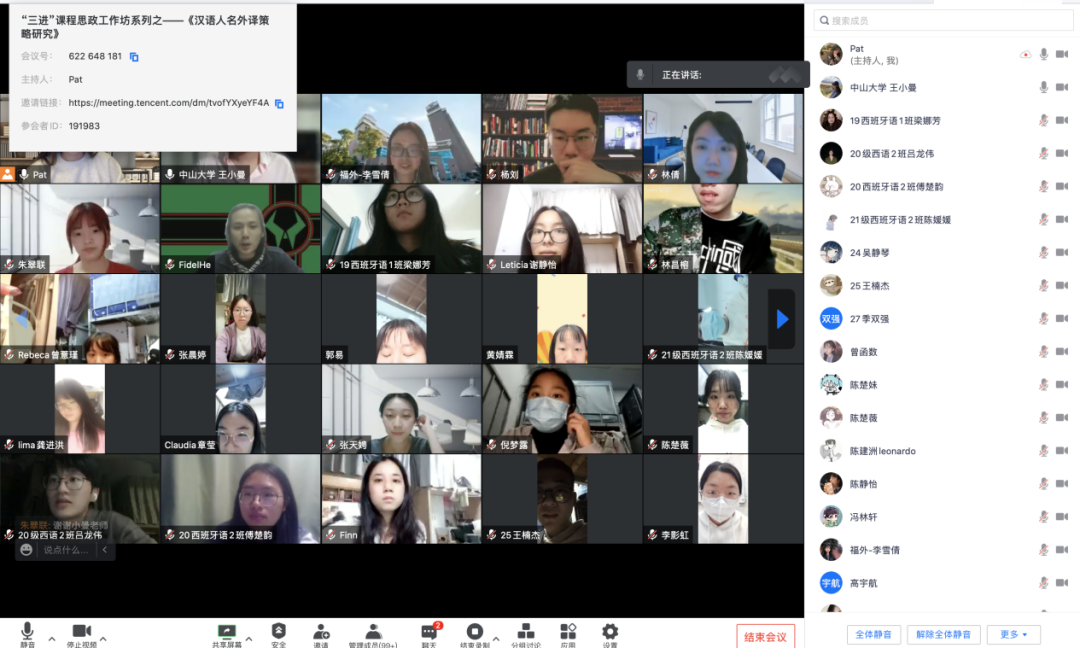Click the breakout rooms (分组讨论) icon
This screenshot has height=648, width=1080.
coord(525,632)
